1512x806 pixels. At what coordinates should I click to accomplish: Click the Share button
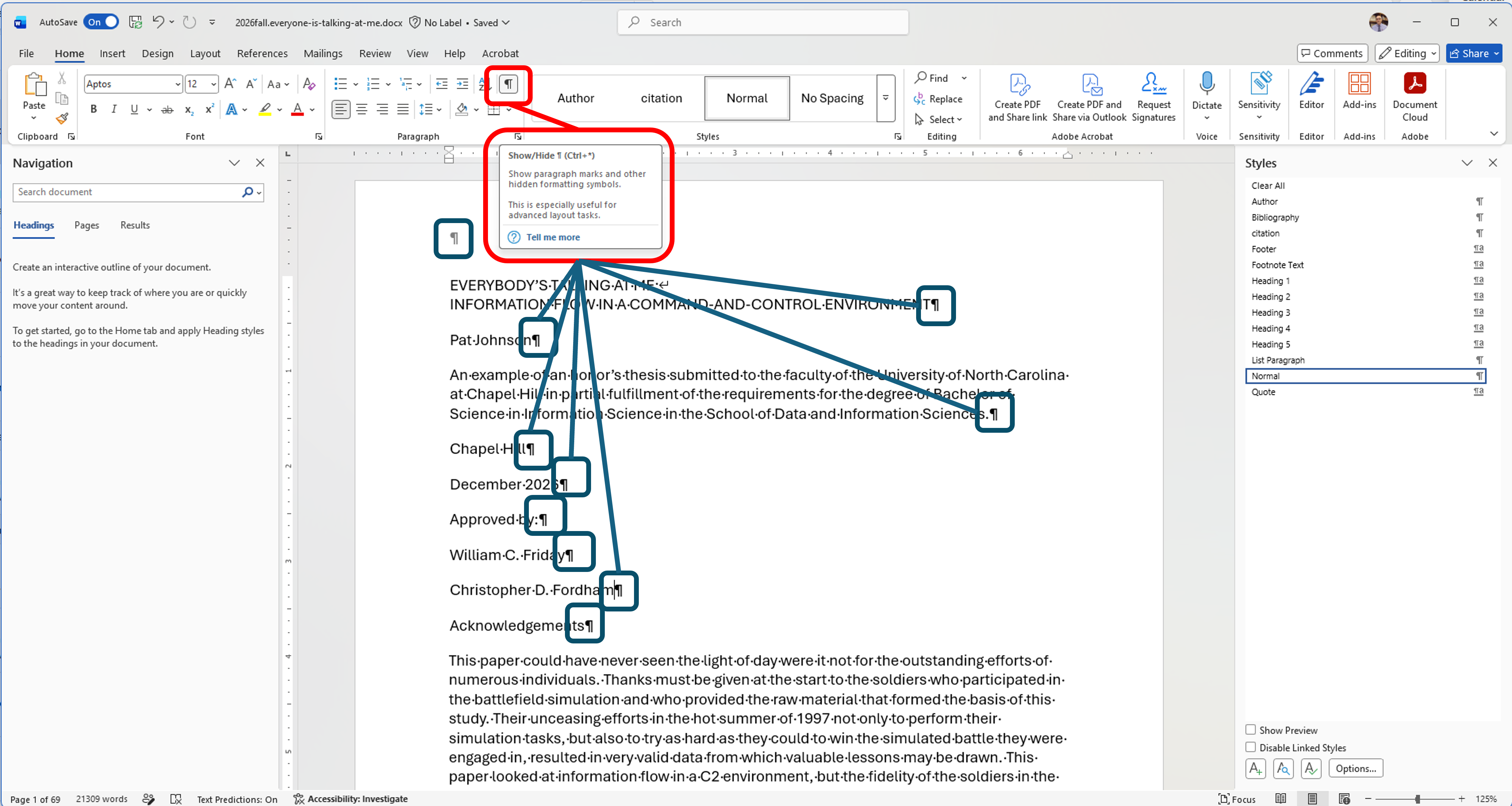[1473, 53]
